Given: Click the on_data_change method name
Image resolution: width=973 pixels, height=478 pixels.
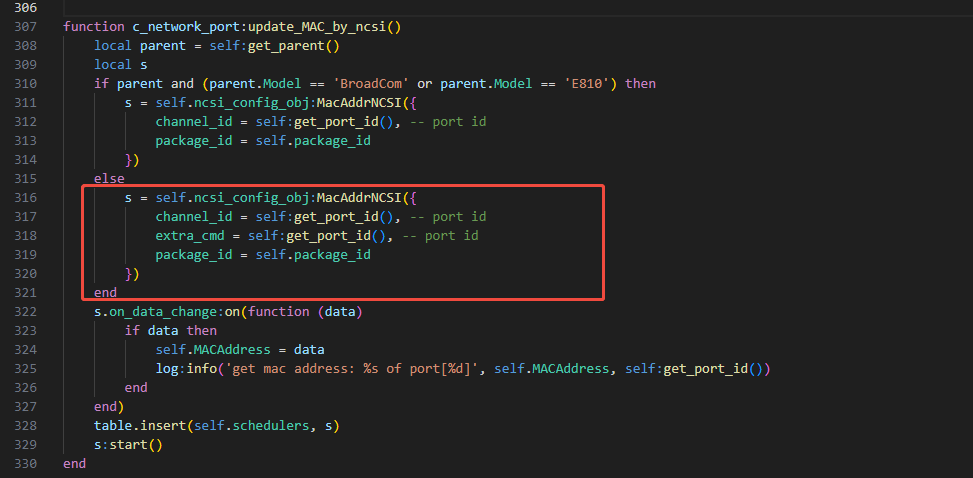Looking at the screenshot, I should 163,312.
